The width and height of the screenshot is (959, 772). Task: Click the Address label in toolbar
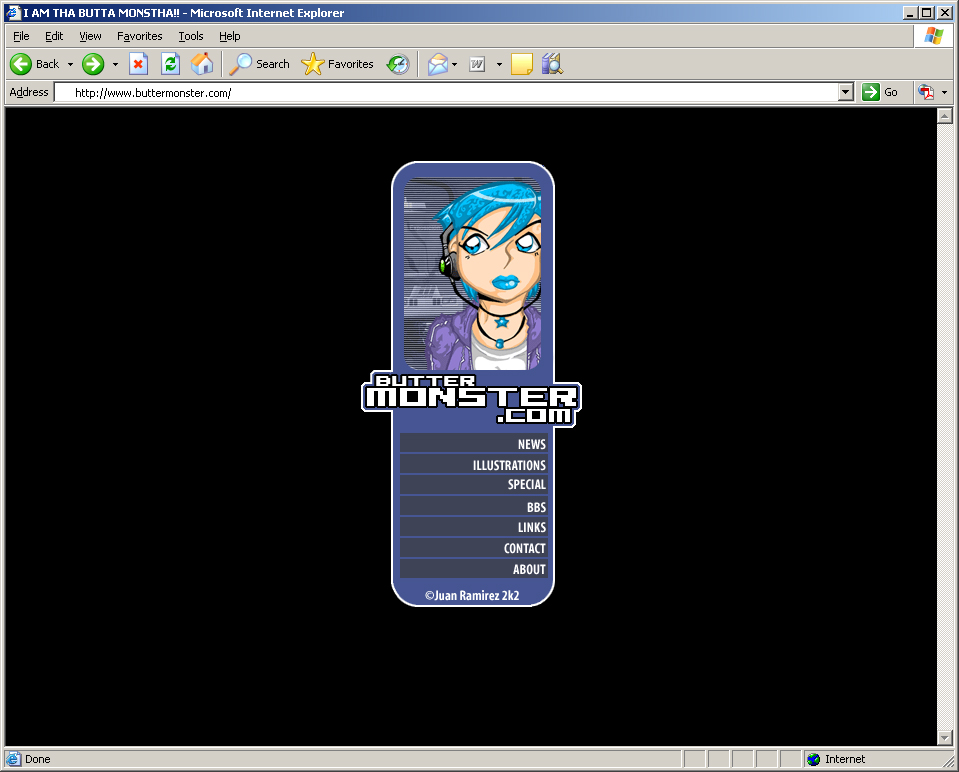click(x=29, y=92)
